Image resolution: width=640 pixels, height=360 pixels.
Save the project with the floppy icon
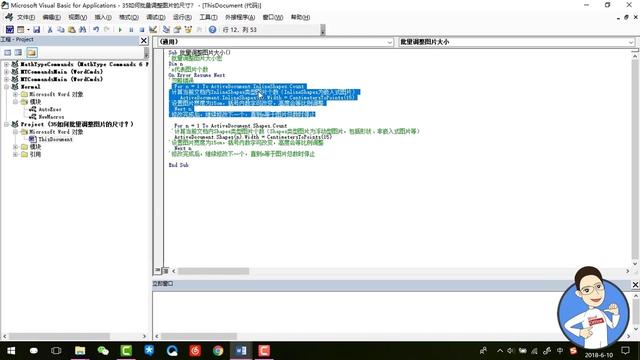[x=36, y=29]
